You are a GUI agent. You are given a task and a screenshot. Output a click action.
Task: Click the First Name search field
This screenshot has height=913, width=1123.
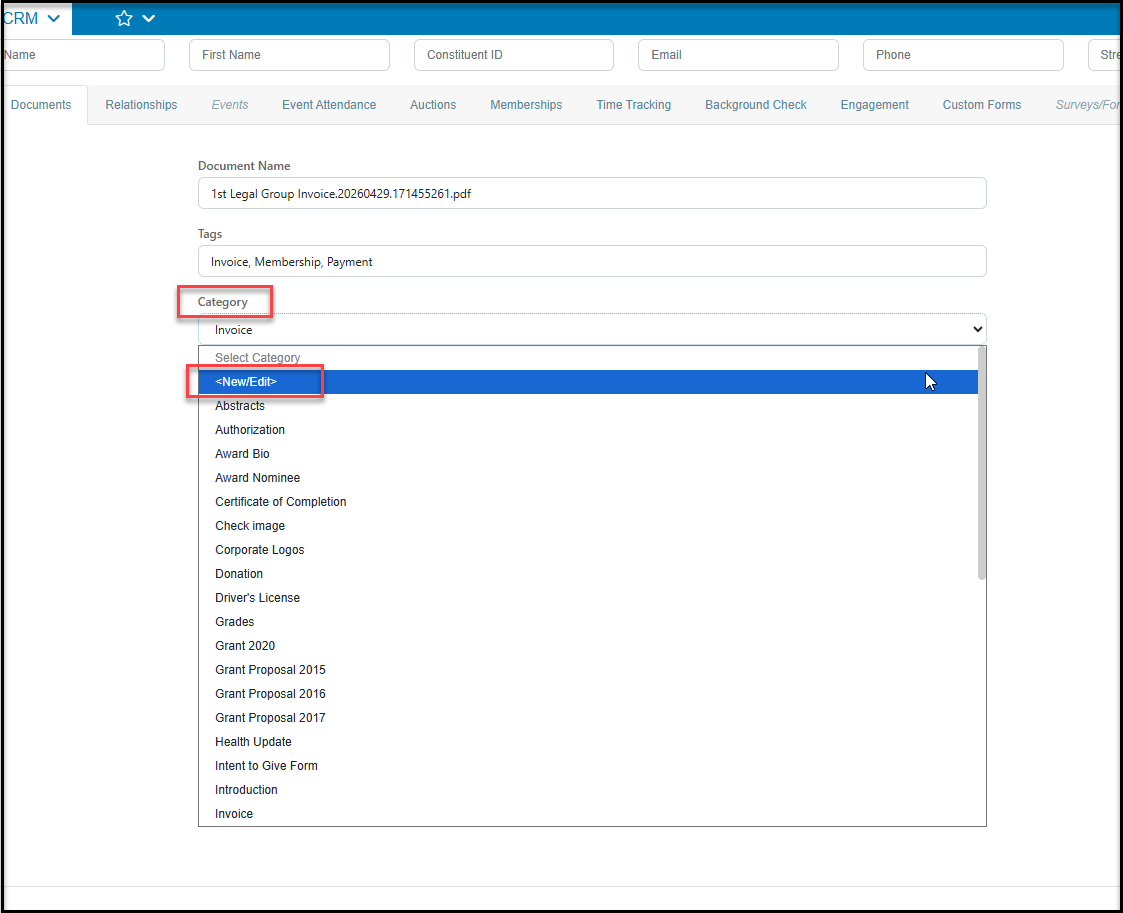pyautogui.click(x=289, y=55)
